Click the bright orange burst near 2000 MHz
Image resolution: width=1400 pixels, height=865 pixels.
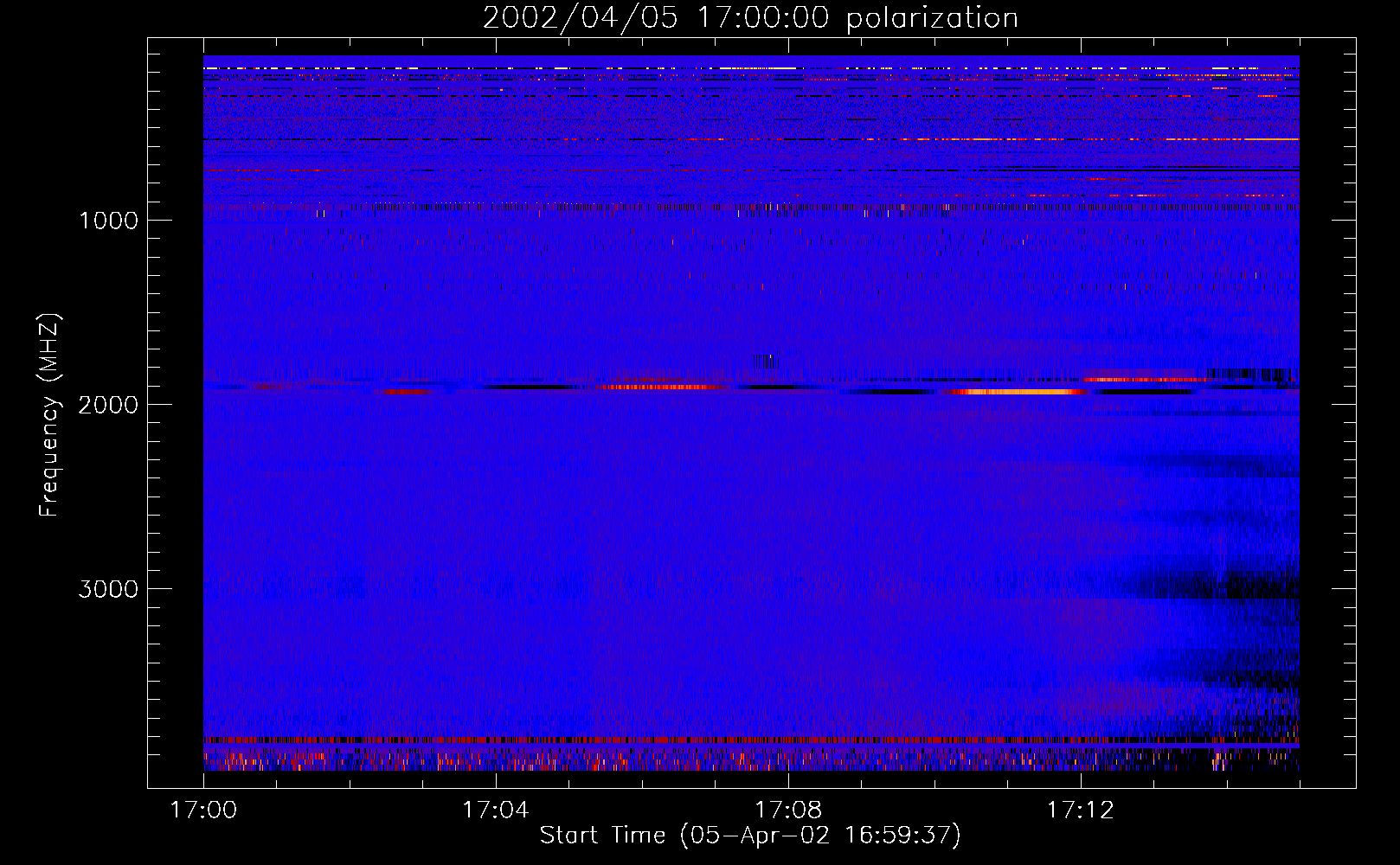[x=1017, y=392]
